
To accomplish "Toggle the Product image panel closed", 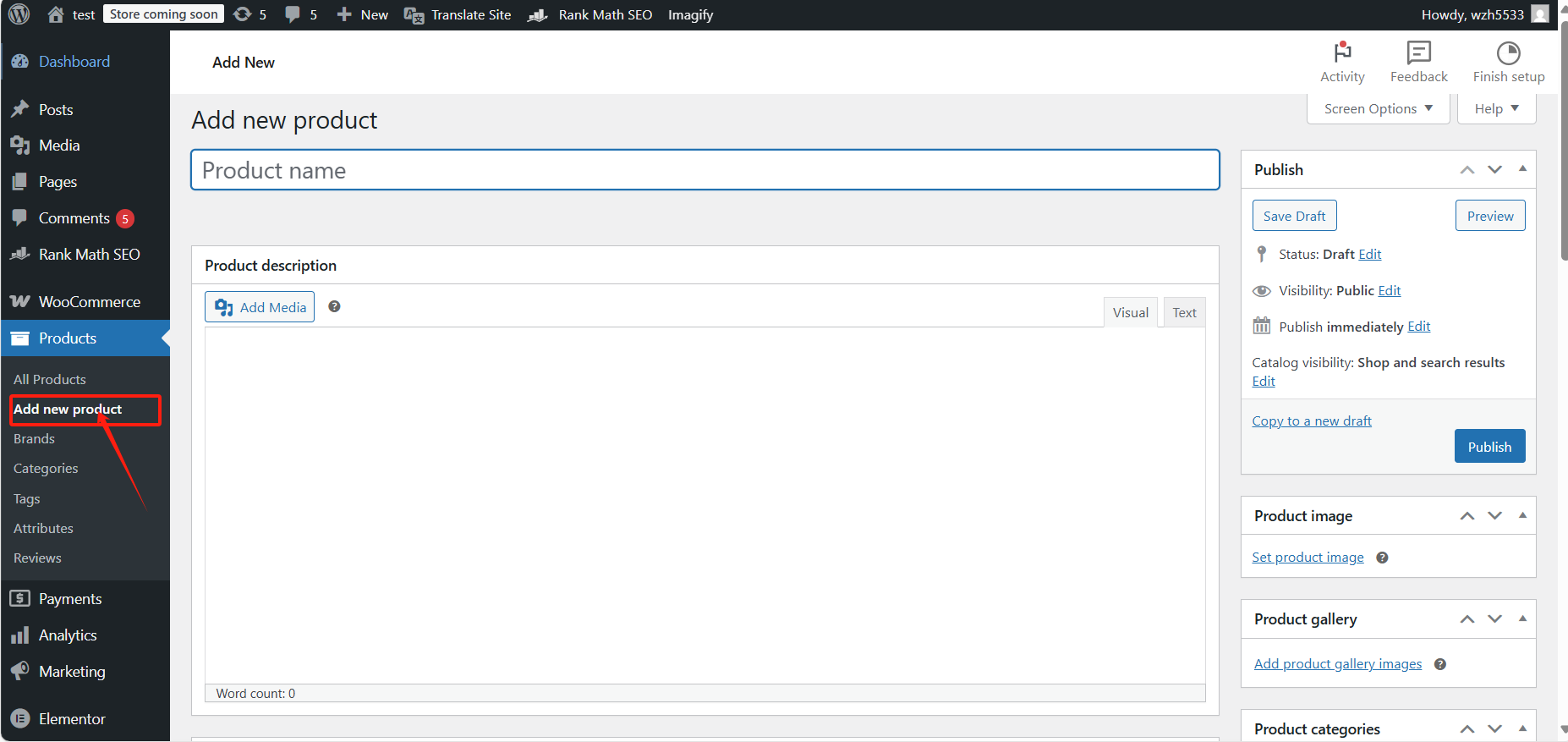I will click(x=1522, y=515).
